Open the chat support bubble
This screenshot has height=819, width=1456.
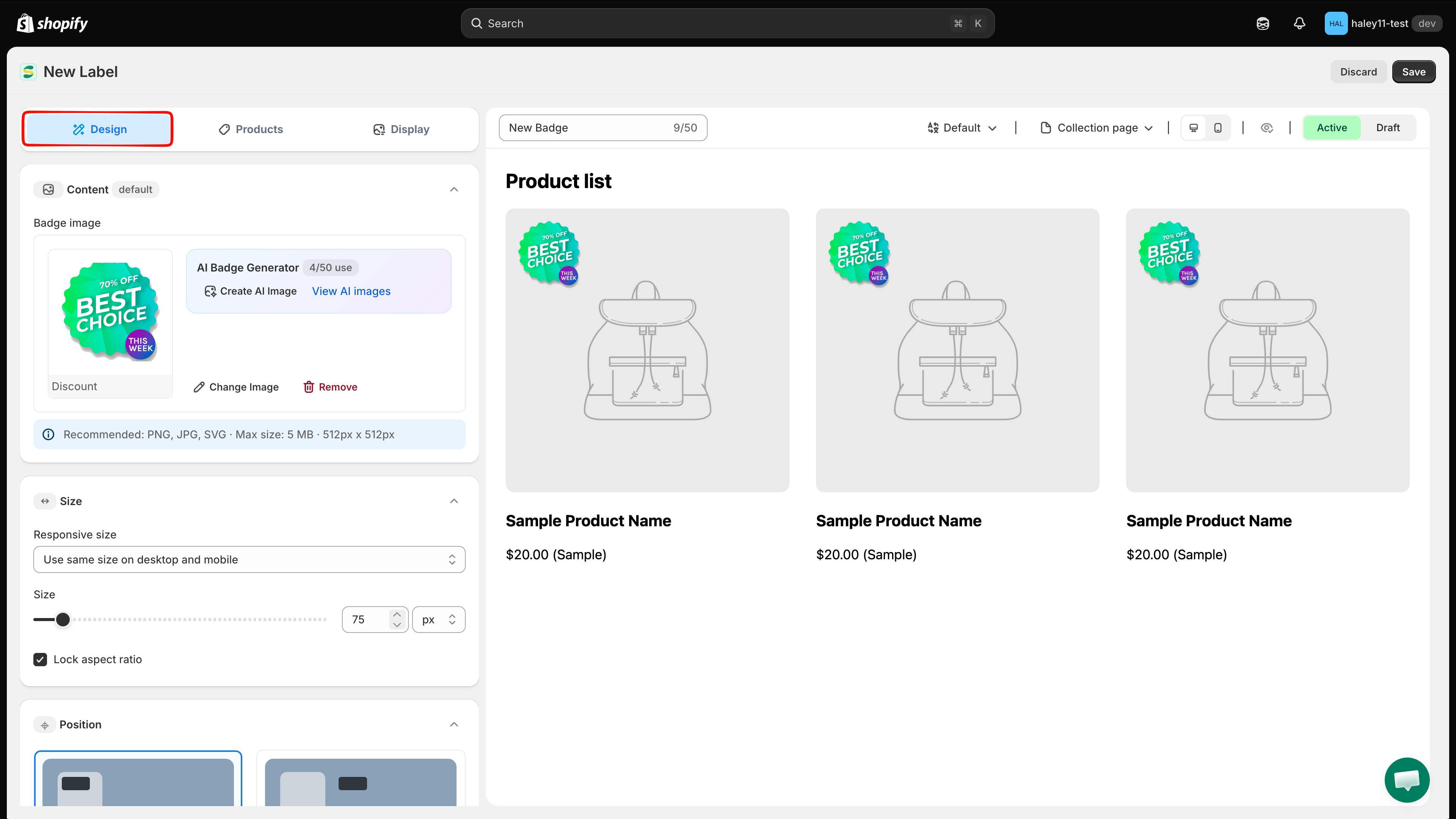1407,780
